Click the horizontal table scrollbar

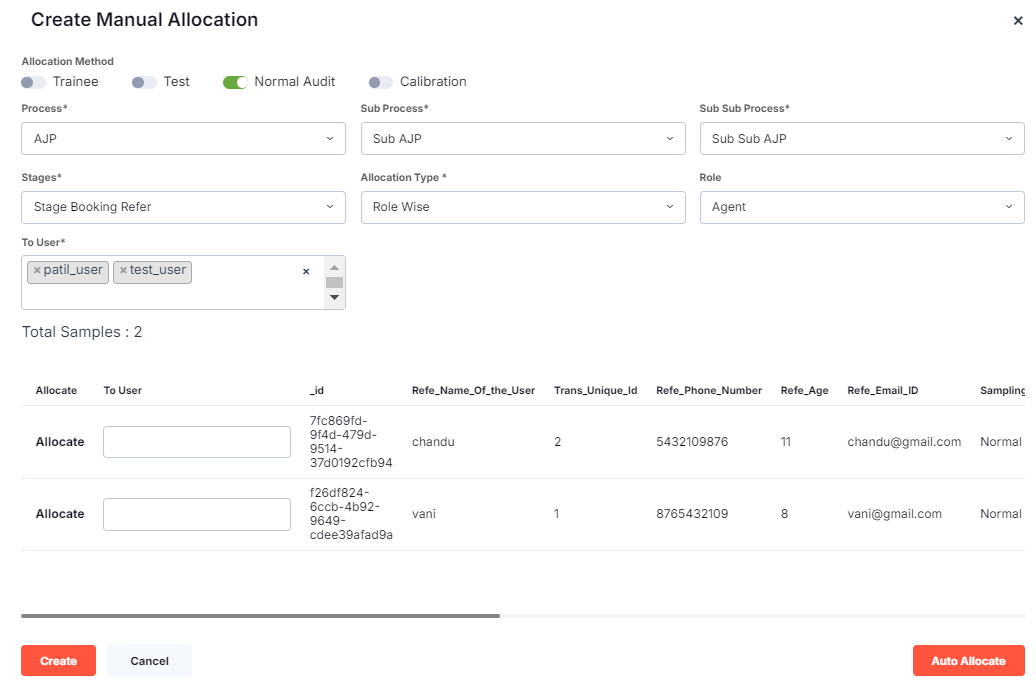pyautogui.click(x=260, y=616)
